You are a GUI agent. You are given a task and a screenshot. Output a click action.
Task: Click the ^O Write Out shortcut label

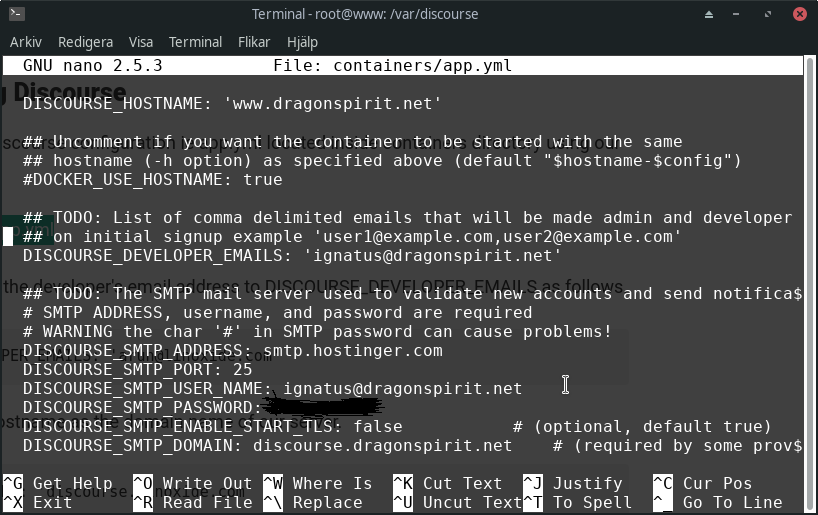[193, 484]
